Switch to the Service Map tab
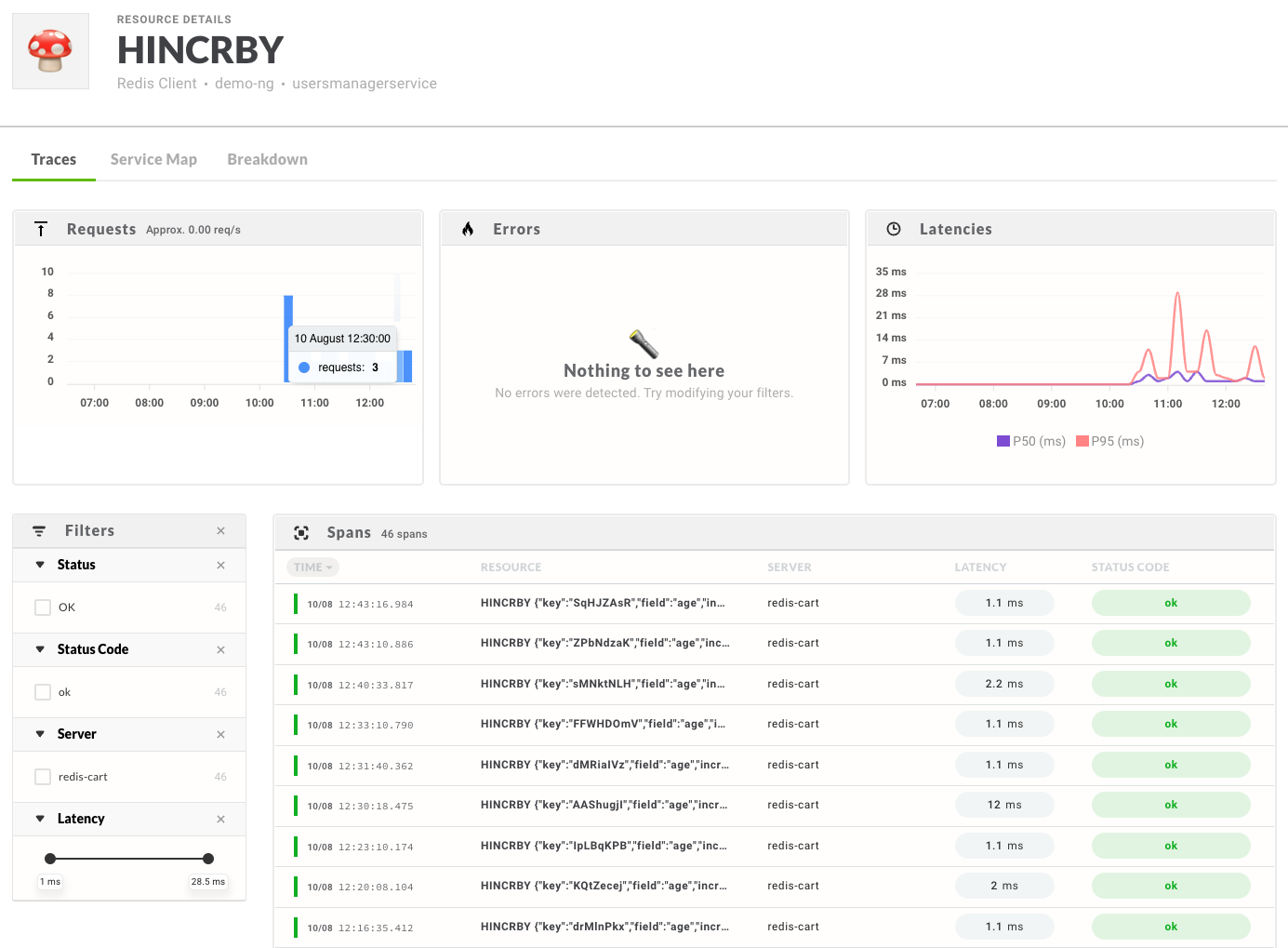Image resolution: width=1288 pixels, height=948 pixels. click(x=153, y=159)
